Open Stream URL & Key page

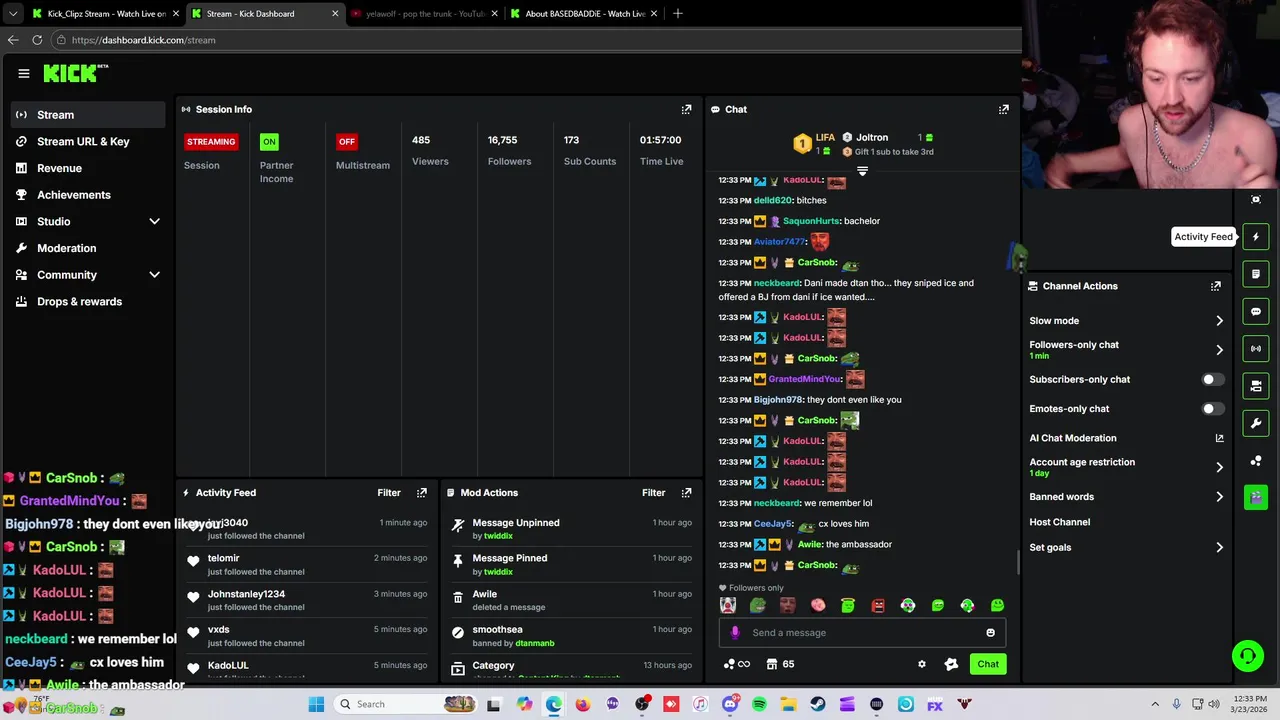point(88,141)
